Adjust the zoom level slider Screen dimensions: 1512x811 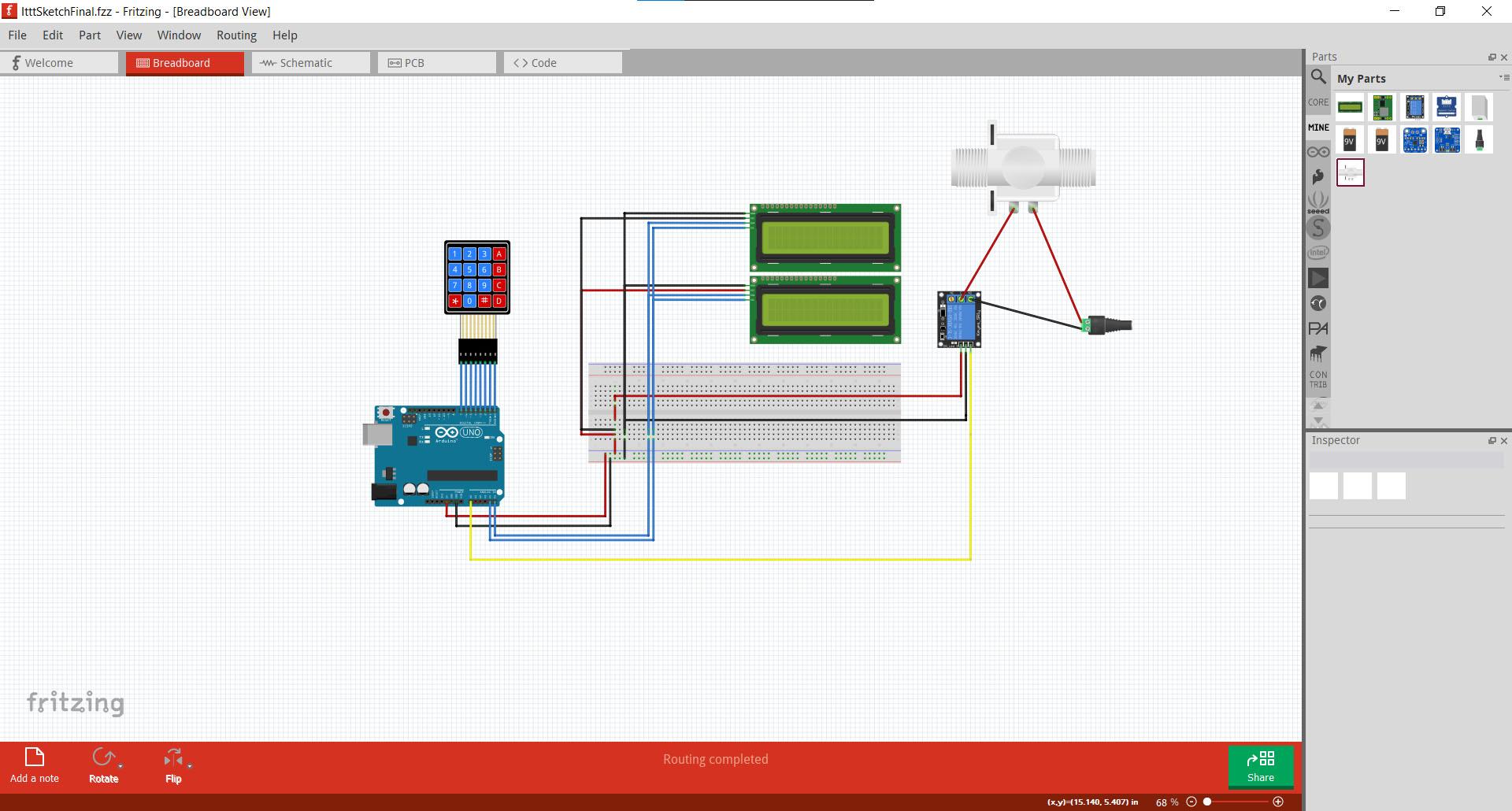tap(1209, 802)
